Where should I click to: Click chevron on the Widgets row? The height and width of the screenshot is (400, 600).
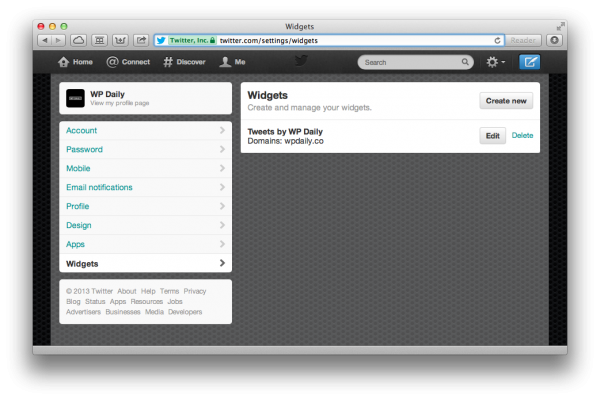pyautogui.click(x=222, y=263)
